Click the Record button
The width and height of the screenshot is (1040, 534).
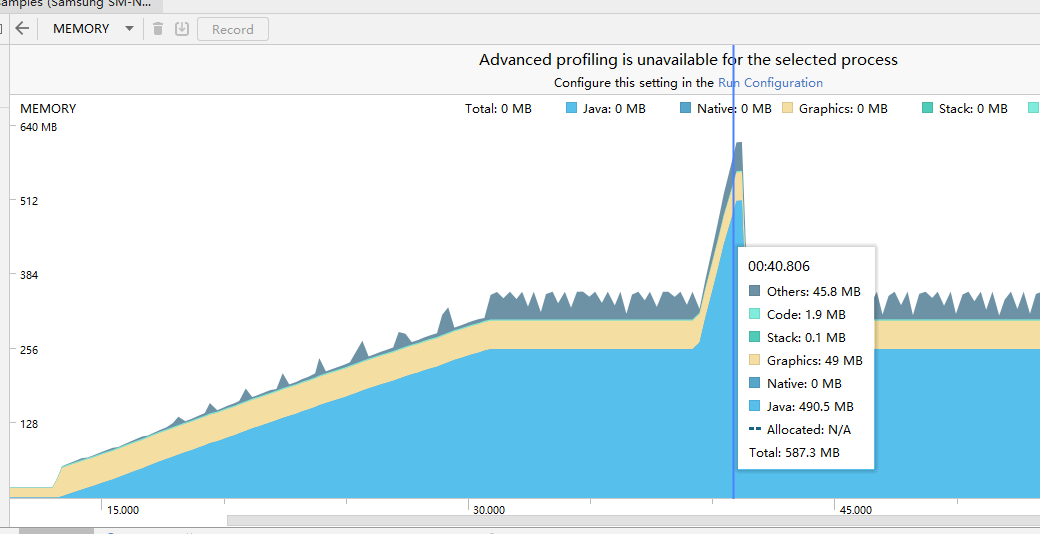tap(233, 29)
